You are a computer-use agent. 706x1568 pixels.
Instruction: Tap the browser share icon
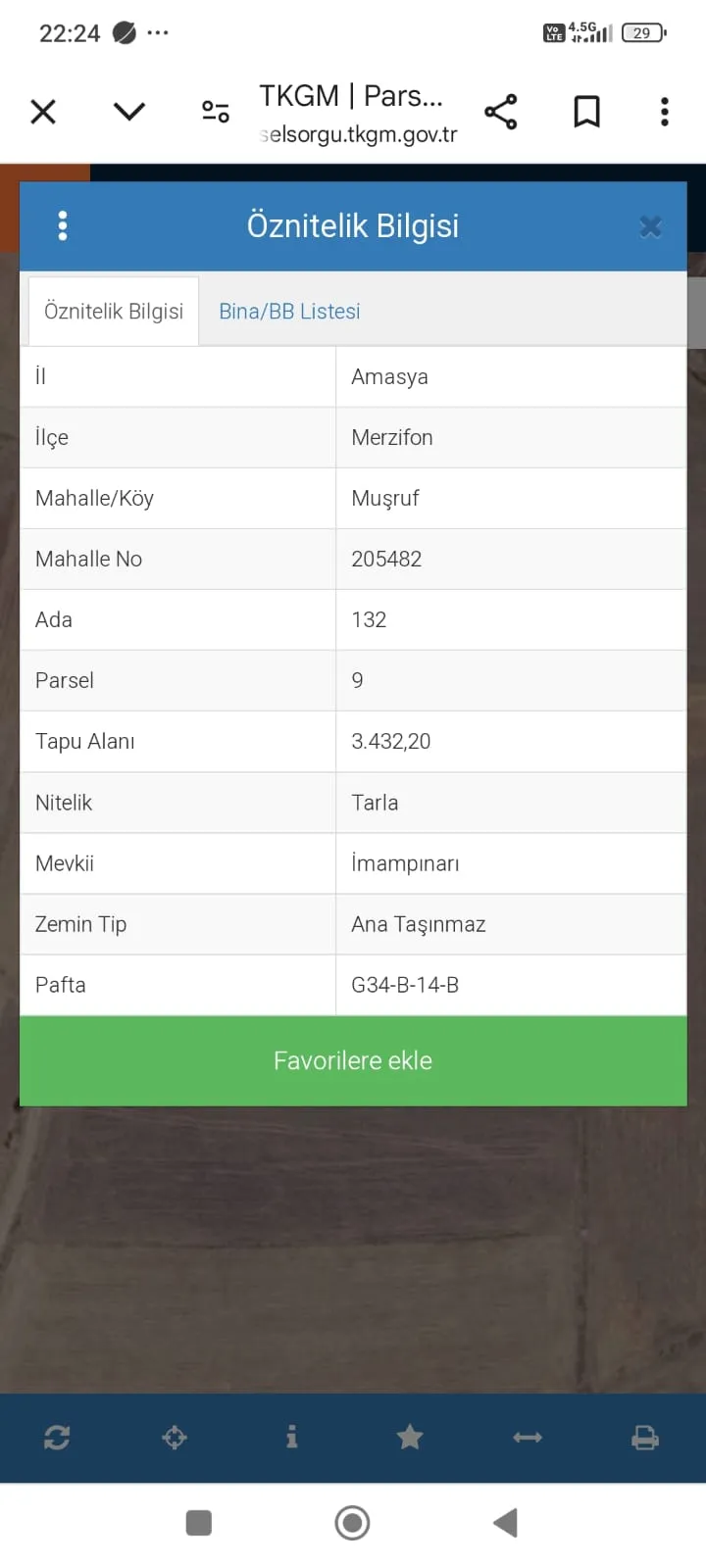coord(501,112)
